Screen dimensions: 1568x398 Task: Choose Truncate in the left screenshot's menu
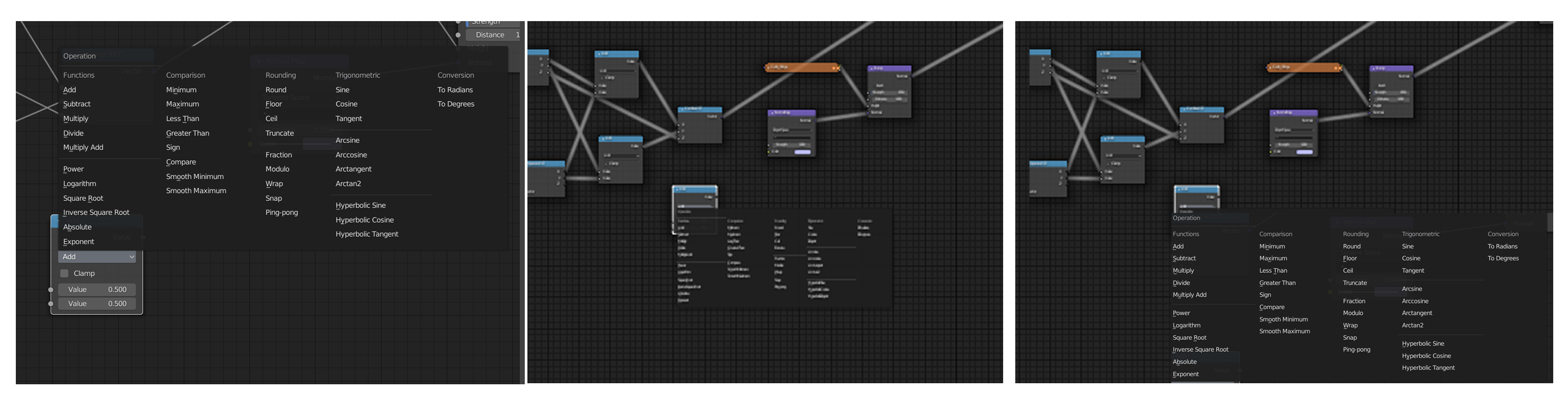pyautogui.click(x=280, y=133)
